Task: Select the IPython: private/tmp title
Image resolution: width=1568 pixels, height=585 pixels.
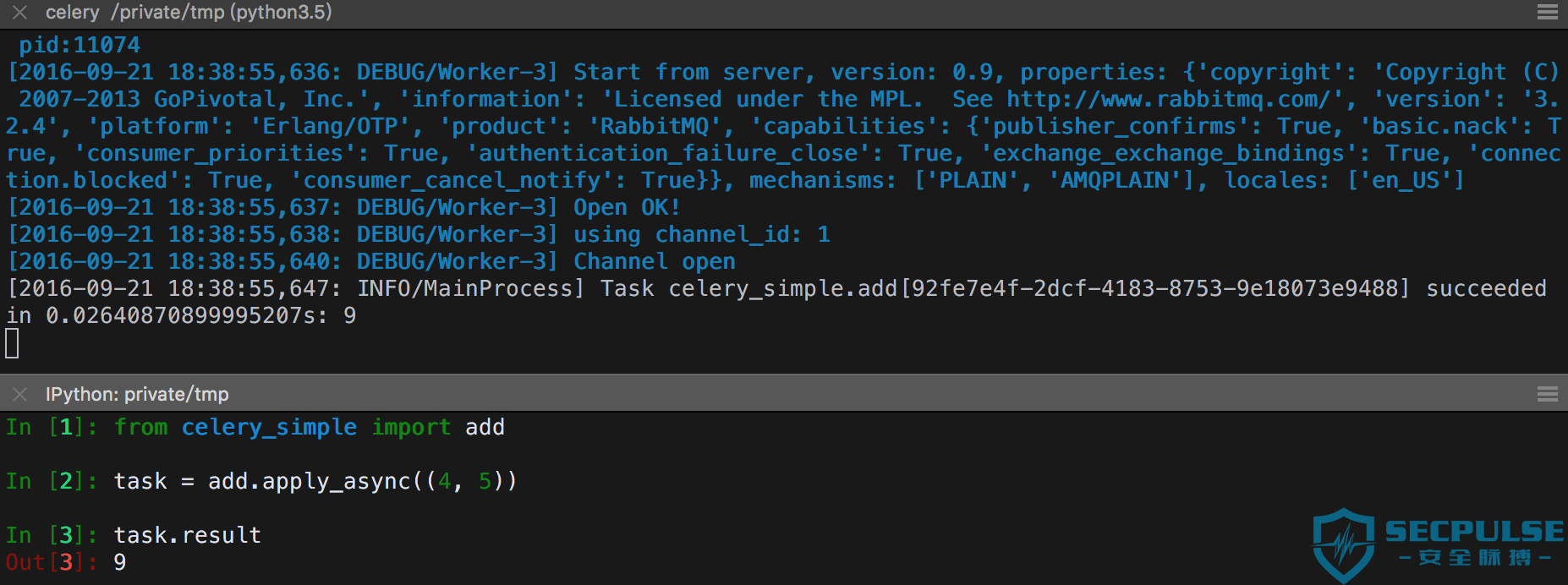Action: [137, 394]
